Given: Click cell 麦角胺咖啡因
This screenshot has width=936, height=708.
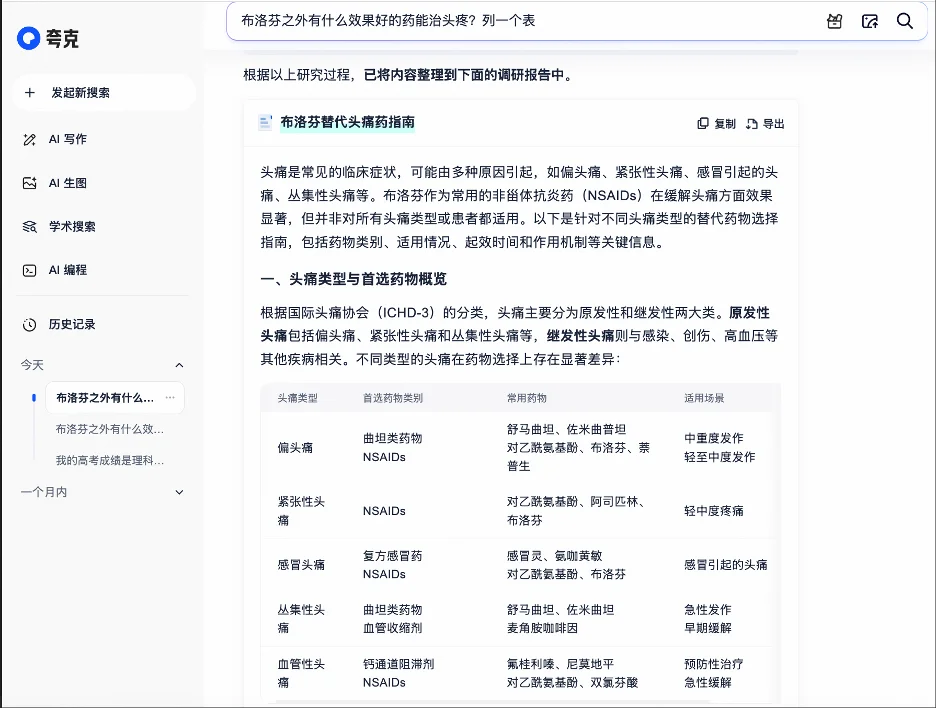Looking at the screenshot, I should point(543,628).
